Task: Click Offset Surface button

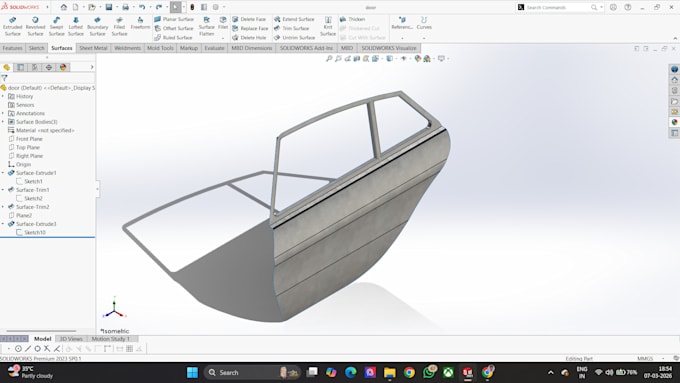Action: click(174, 28)
